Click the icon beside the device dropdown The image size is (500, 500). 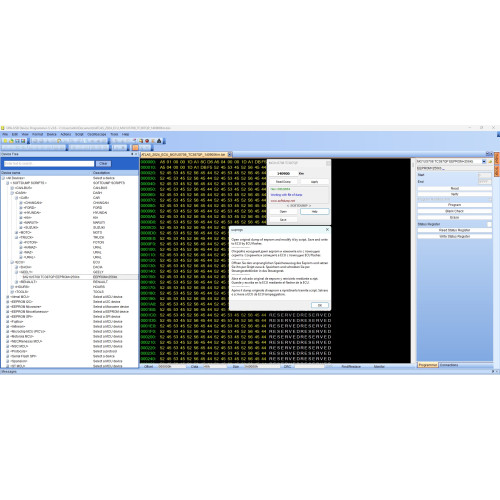(x=490, y=162)
